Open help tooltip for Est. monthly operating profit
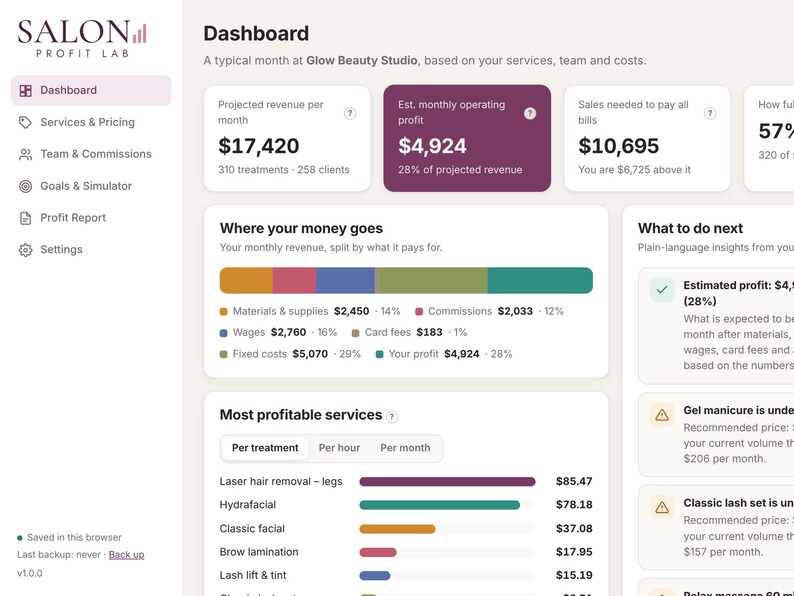794x596 pixels. [x=530, y=113]
